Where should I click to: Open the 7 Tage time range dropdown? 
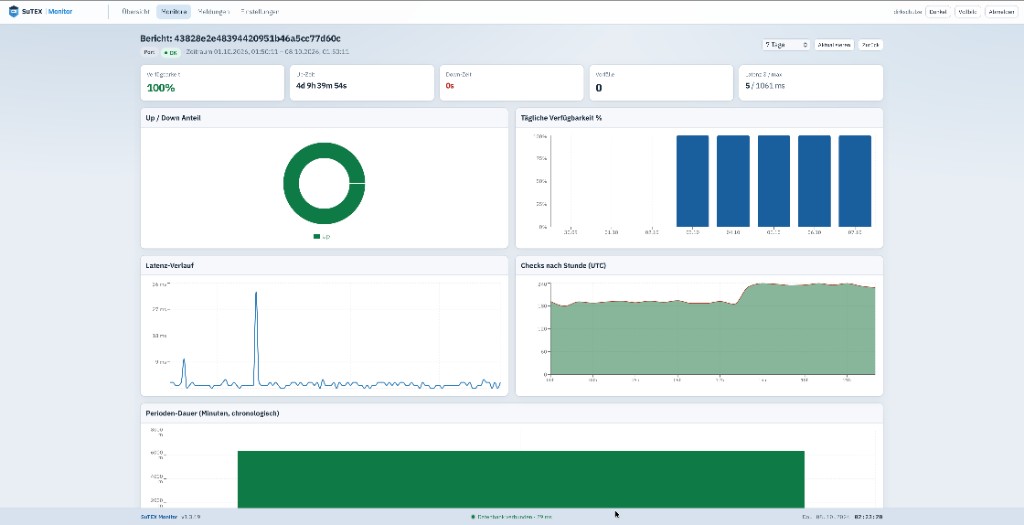click(x=786, y=44)
